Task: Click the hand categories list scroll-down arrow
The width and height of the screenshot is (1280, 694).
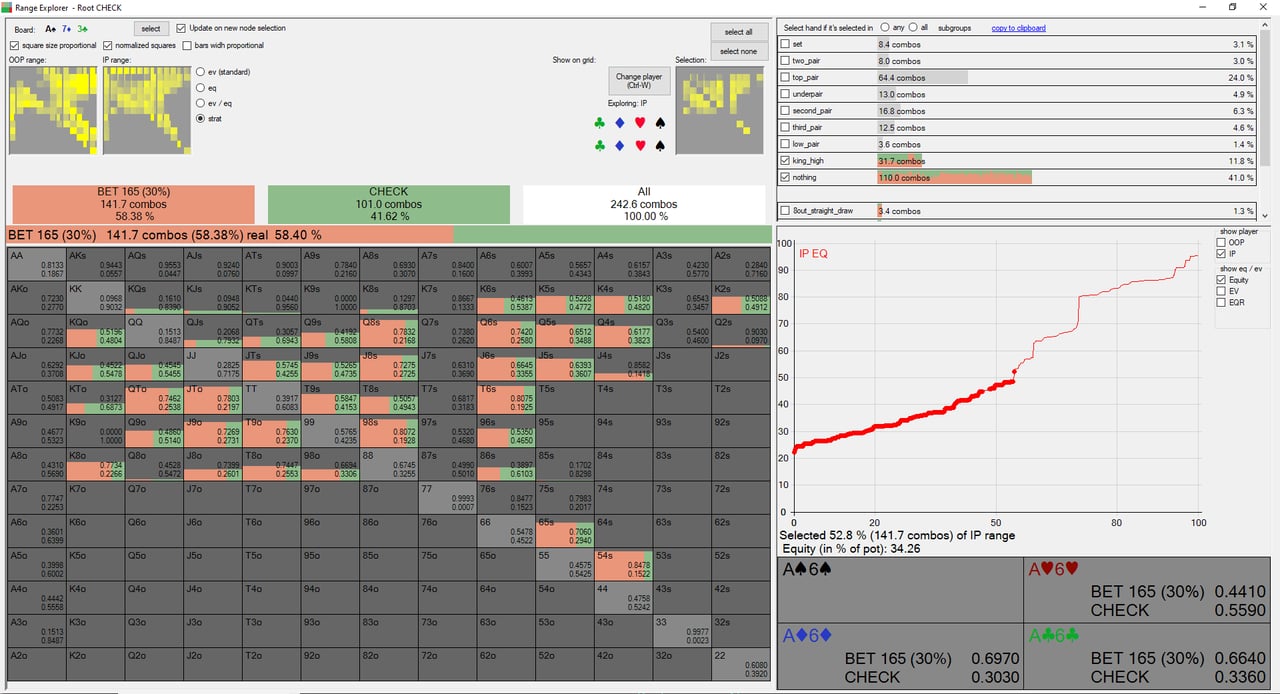Action: [1265, 215]
